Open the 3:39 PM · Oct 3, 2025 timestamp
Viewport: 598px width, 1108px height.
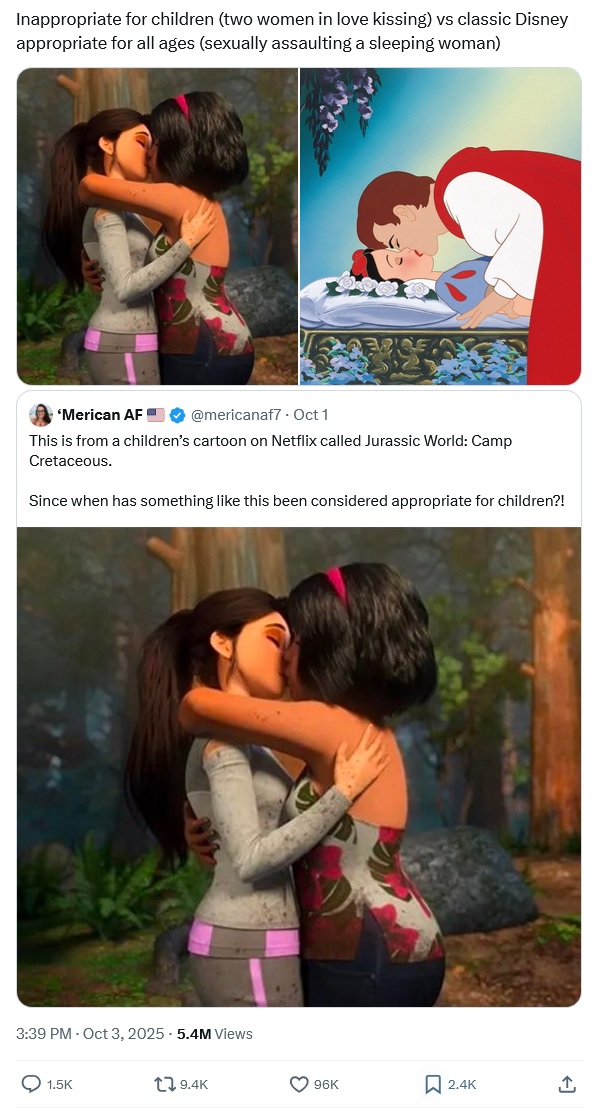coord(90,1034)
